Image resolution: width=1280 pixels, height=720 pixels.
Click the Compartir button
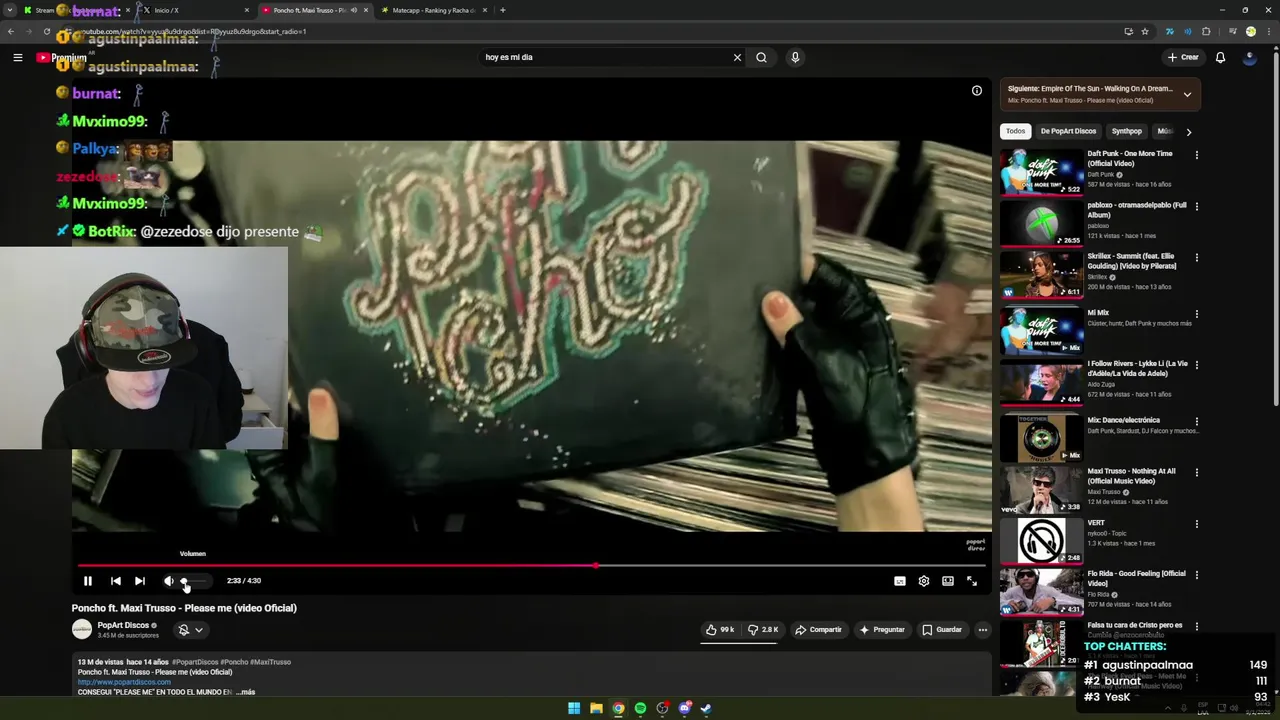pos(818,630)
